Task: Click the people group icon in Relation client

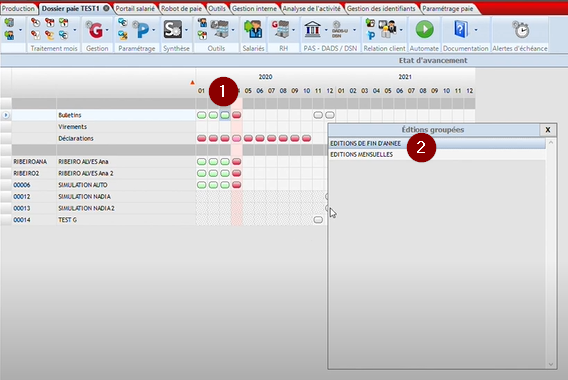Action: pos(387,29)
